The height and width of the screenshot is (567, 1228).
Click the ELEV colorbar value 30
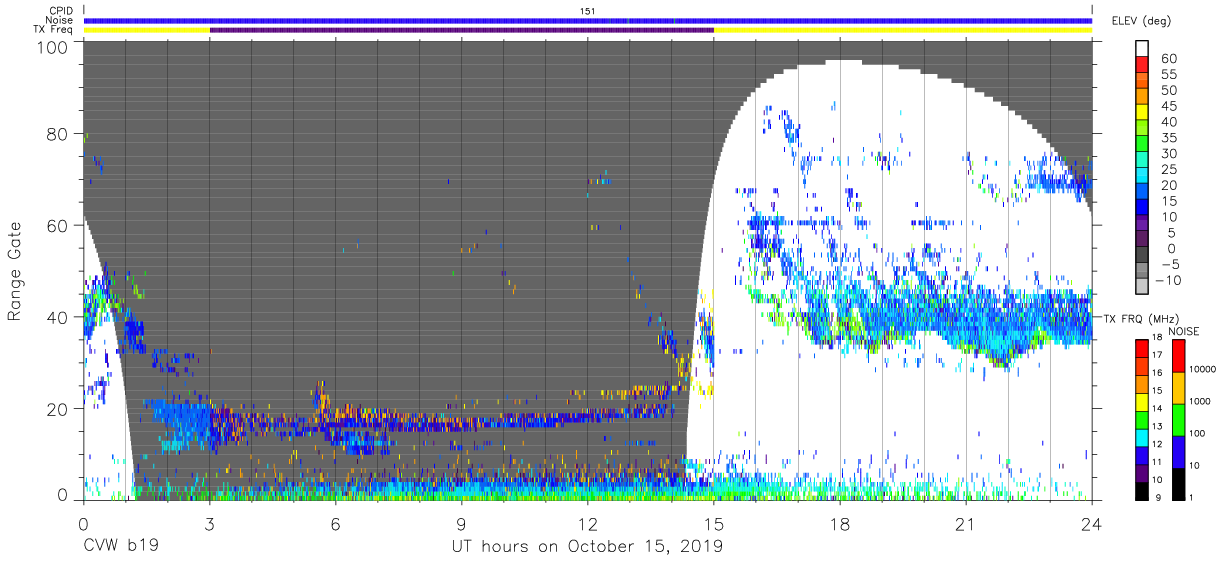1168,153
